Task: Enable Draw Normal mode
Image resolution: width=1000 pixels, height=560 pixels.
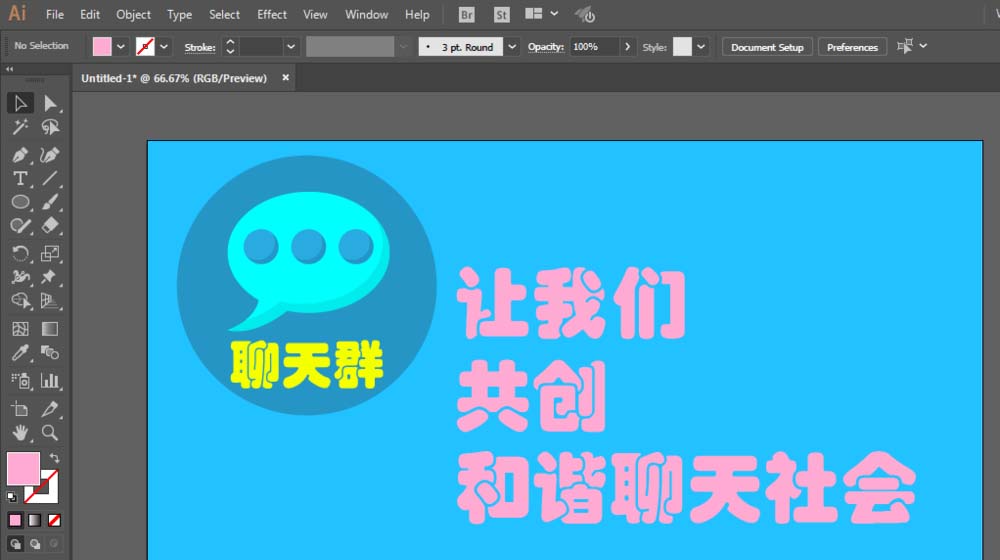Action: (x=15, y=544)
